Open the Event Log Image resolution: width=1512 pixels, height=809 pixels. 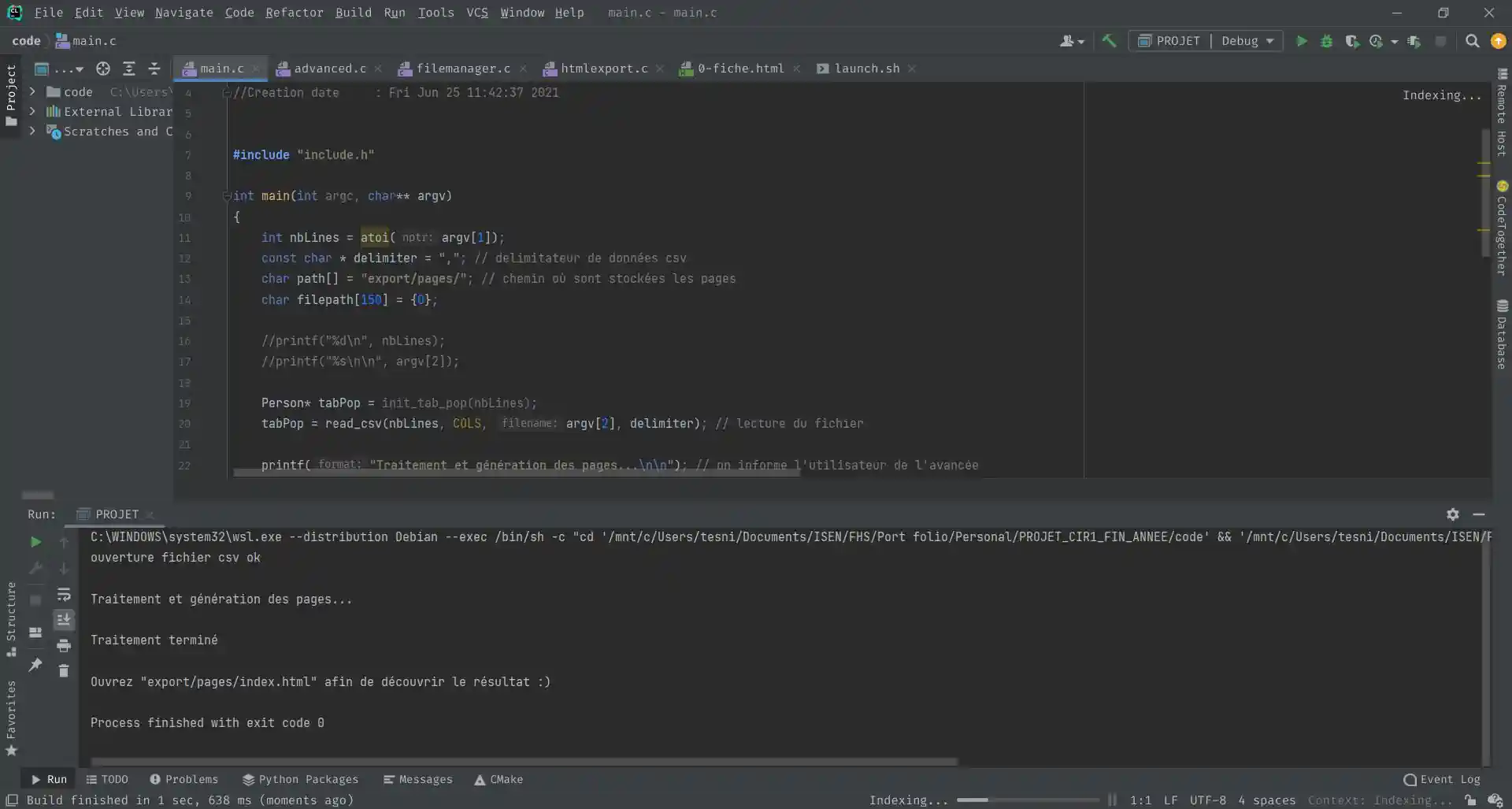point(1442,779)
